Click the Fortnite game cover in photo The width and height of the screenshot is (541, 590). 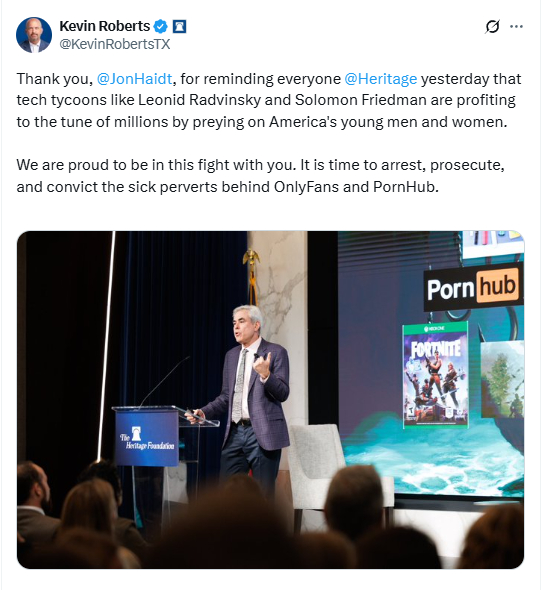point(436,375)
